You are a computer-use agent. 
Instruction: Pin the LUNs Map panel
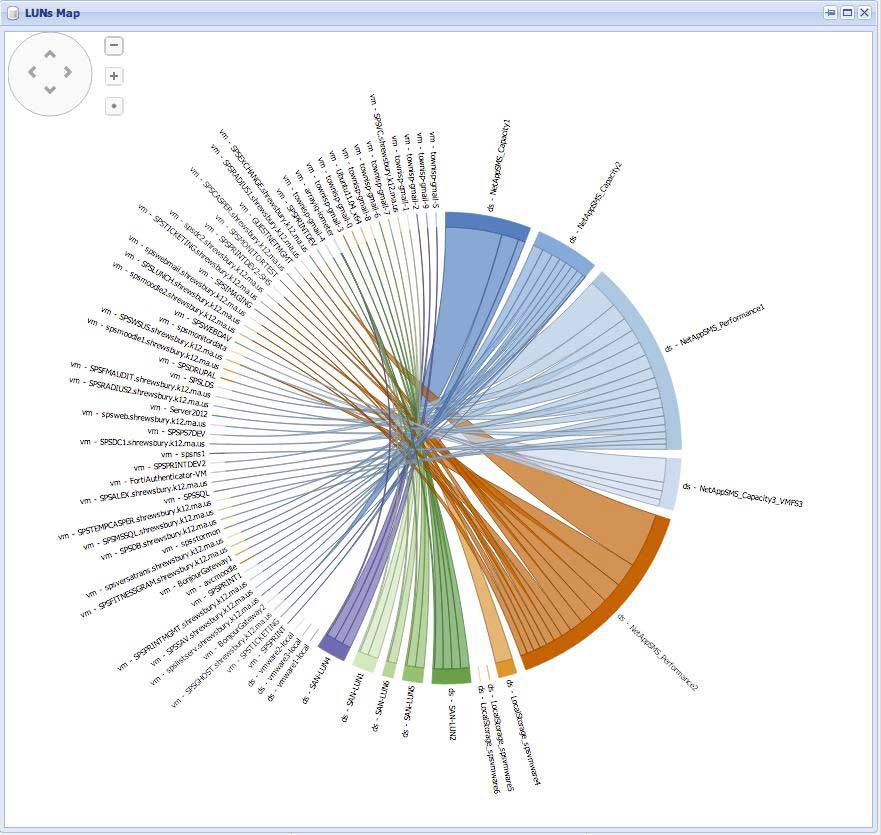pos(830,12)
